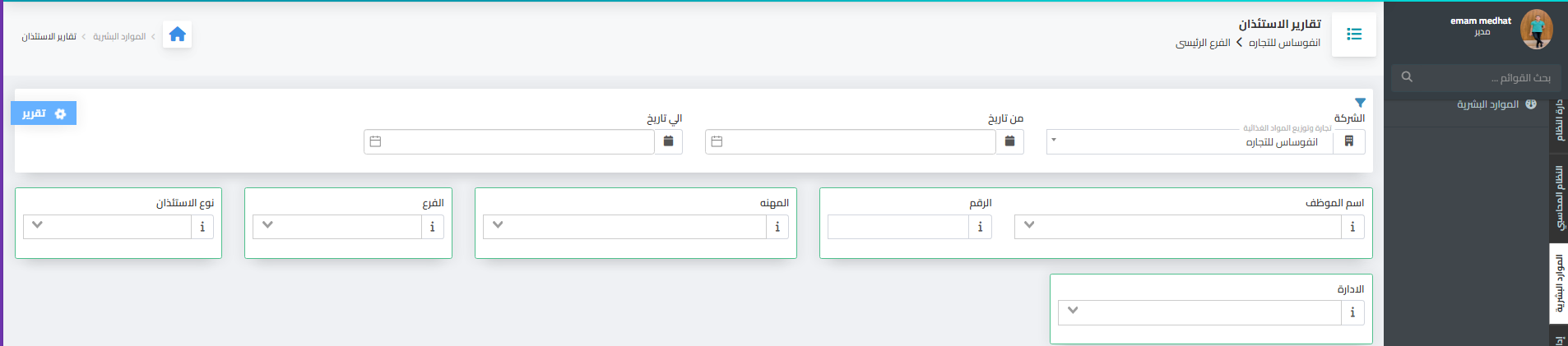The height and width of the screenshot is (346, 1568).
Task: Click the الرقم number input field
Action: pos(898,227)
